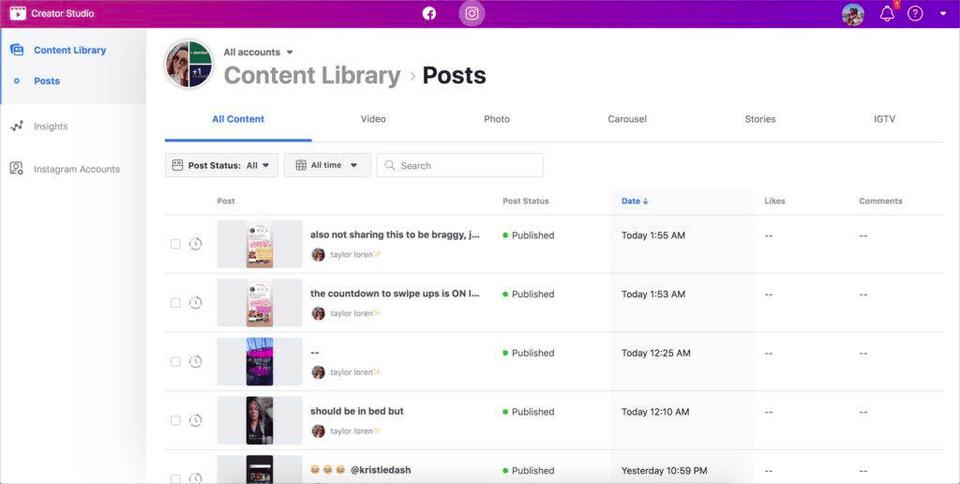Expand the Post Status filter dropdown
Viewport: 960px width, 484px height.
tap(221, 165)
